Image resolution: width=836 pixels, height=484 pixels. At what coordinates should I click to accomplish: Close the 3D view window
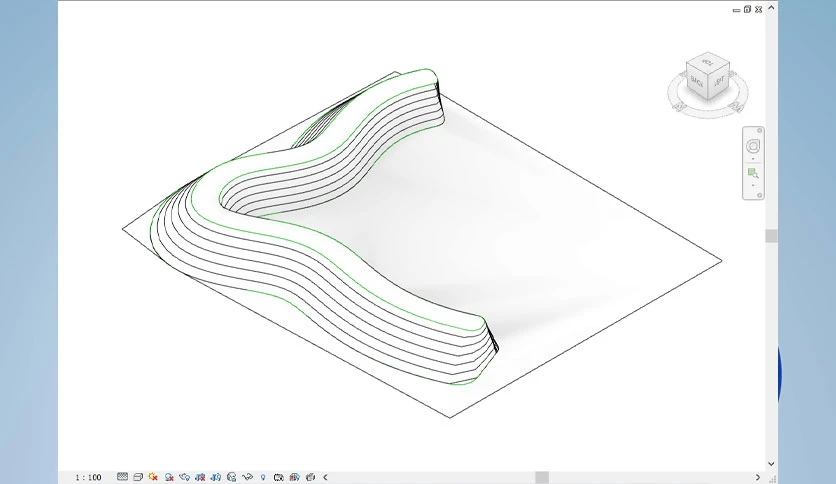(x=758, y=10)
